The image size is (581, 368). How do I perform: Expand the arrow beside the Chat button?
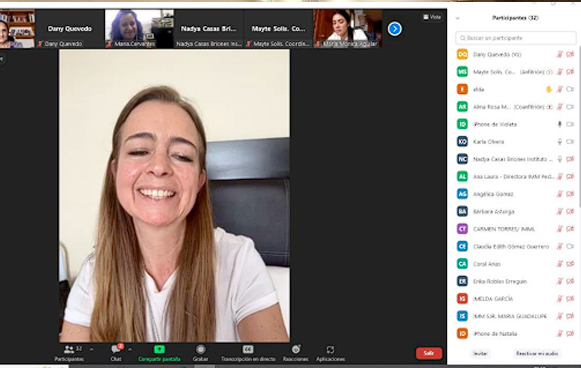click(130, 349)
